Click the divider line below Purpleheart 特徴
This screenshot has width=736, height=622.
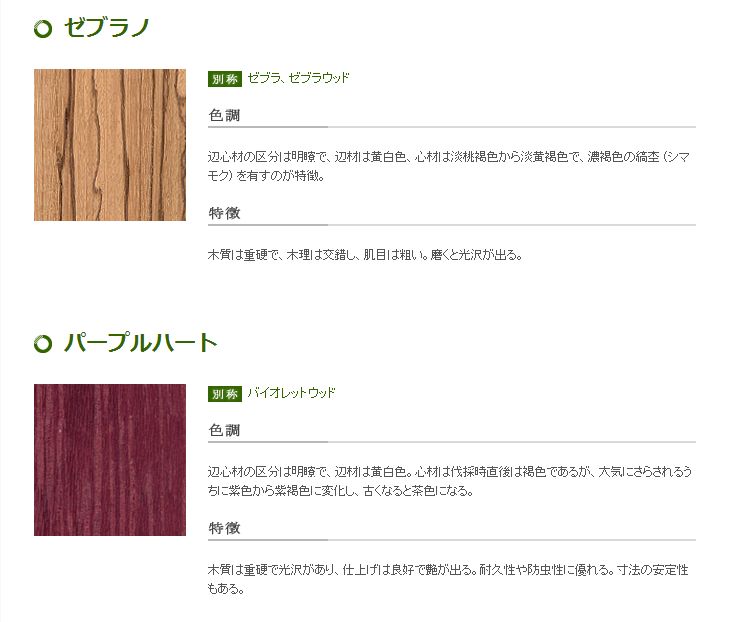click(452, 540)
